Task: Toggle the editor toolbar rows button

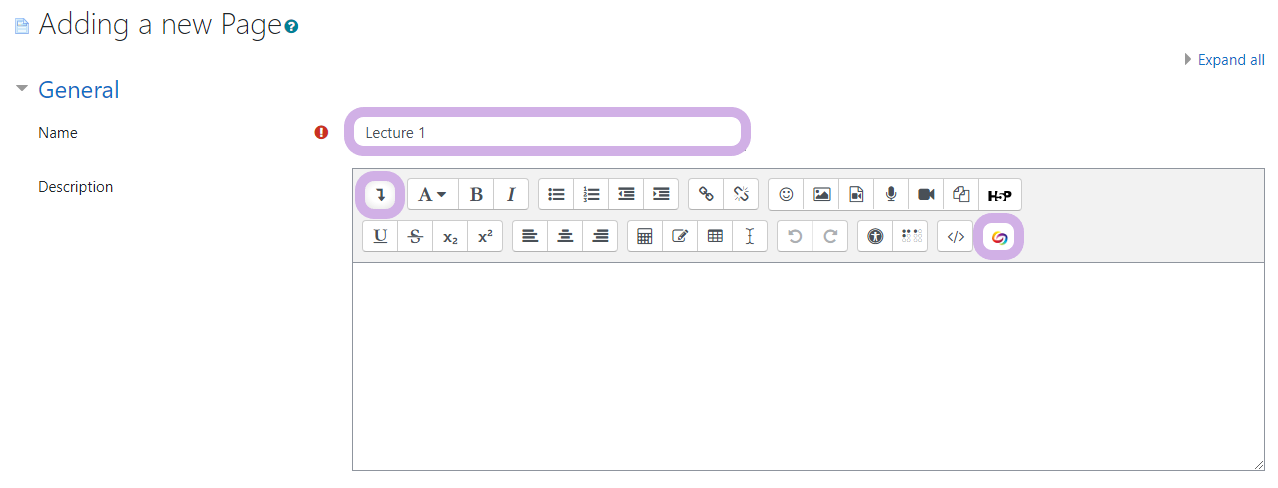Action: (380, 194)
